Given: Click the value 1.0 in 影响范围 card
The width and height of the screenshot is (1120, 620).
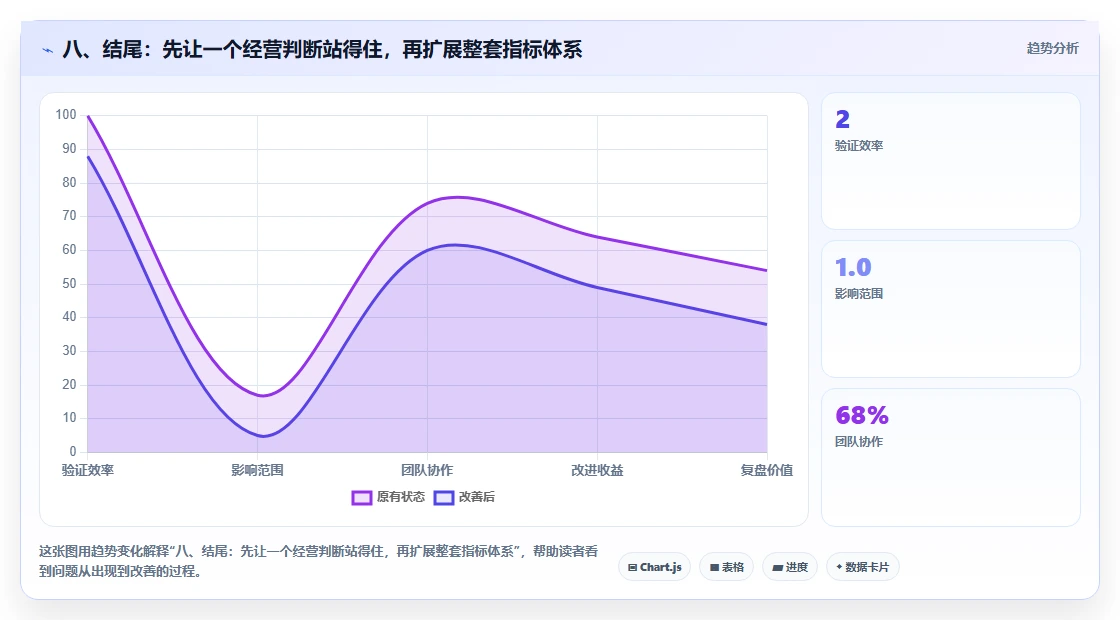Looking at the screenshot, I should point(853,267).
